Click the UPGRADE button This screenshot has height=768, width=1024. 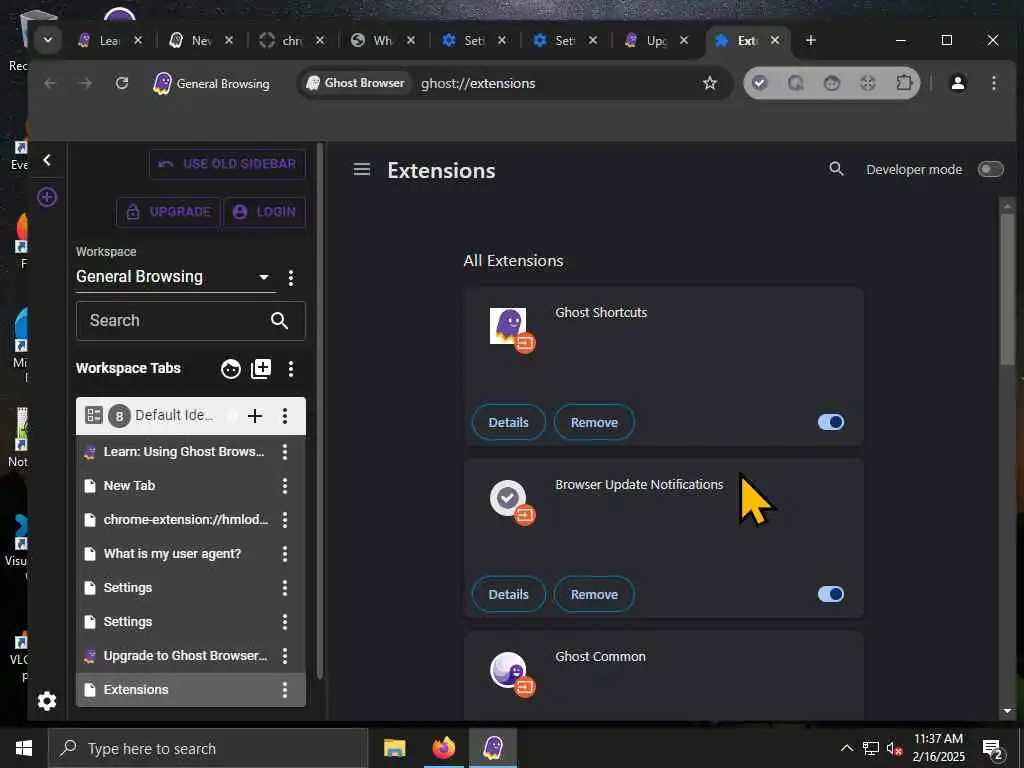pos(168,212)
